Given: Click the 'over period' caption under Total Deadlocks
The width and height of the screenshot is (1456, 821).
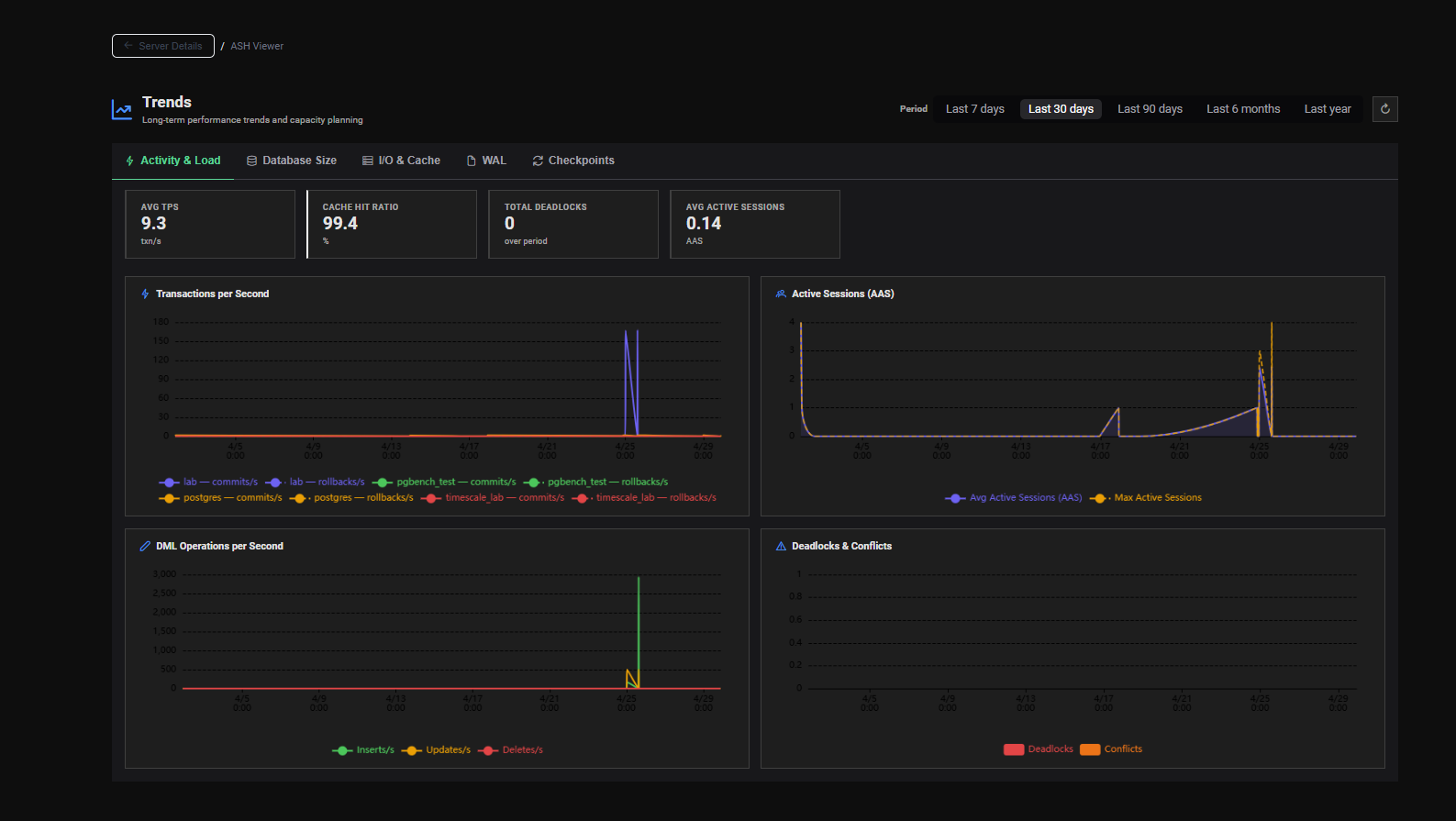Looking at the screenshot, I should [x=526, y=242].
